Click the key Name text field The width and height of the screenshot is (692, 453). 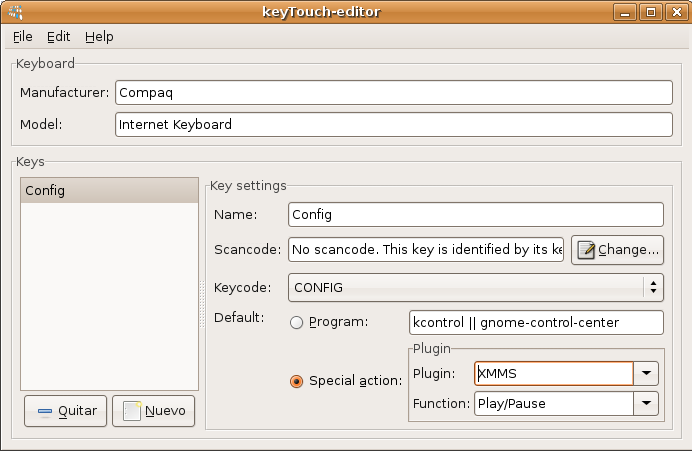(x=475, y=215)
